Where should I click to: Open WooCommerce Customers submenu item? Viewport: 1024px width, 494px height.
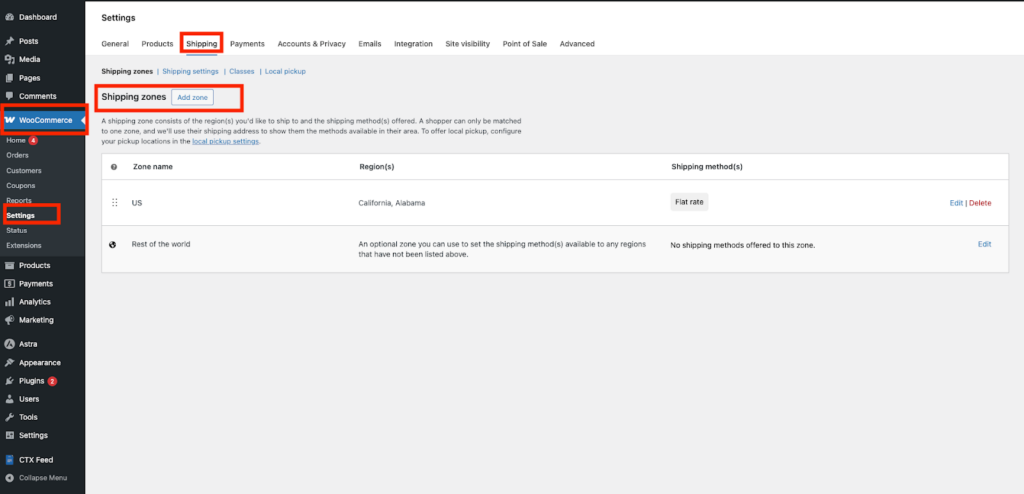click(24, 171)
